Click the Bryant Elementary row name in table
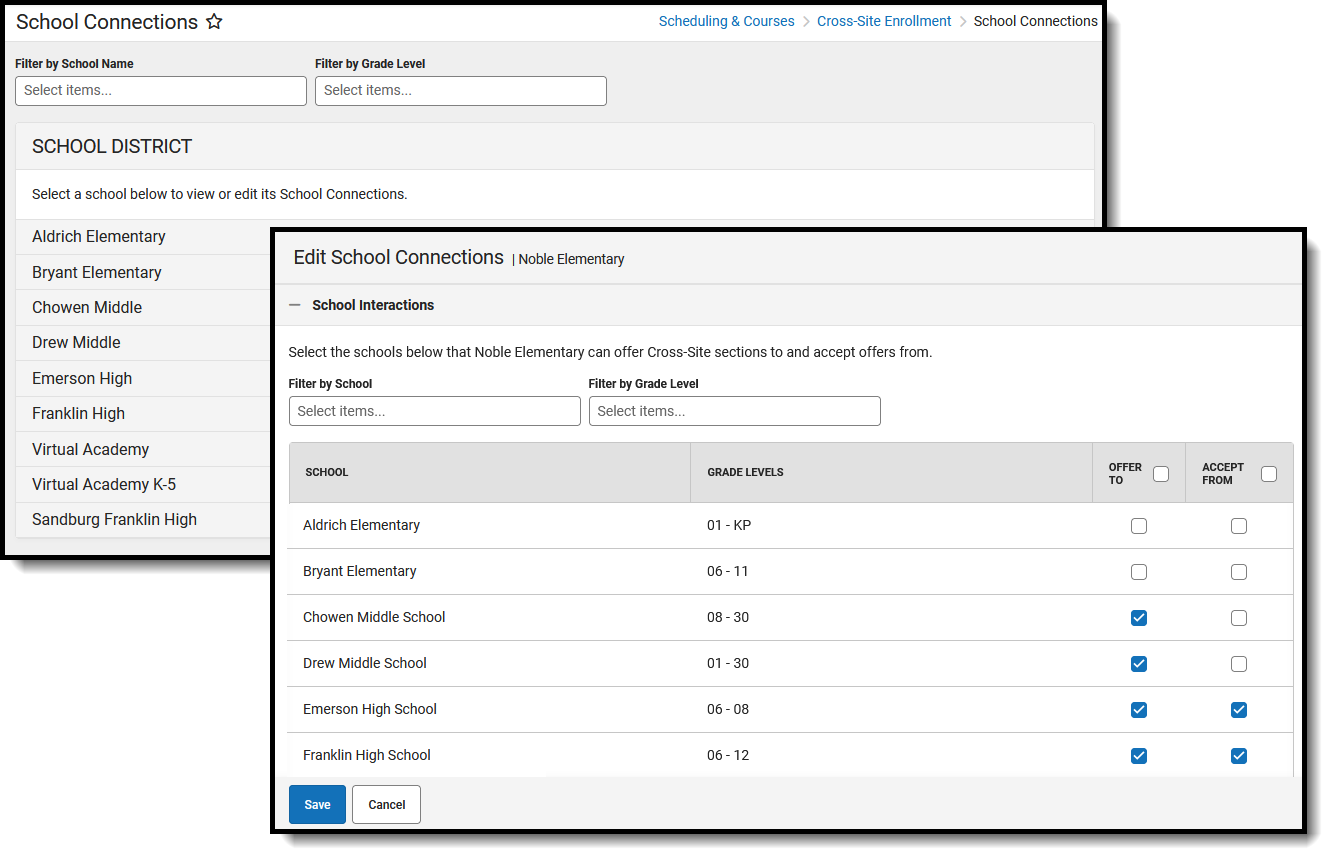 (360, 572)
